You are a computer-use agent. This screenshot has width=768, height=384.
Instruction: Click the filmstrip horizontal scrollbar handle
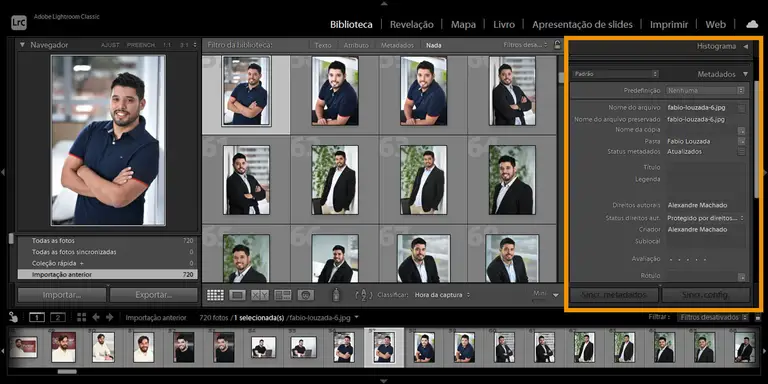(67, 372)
